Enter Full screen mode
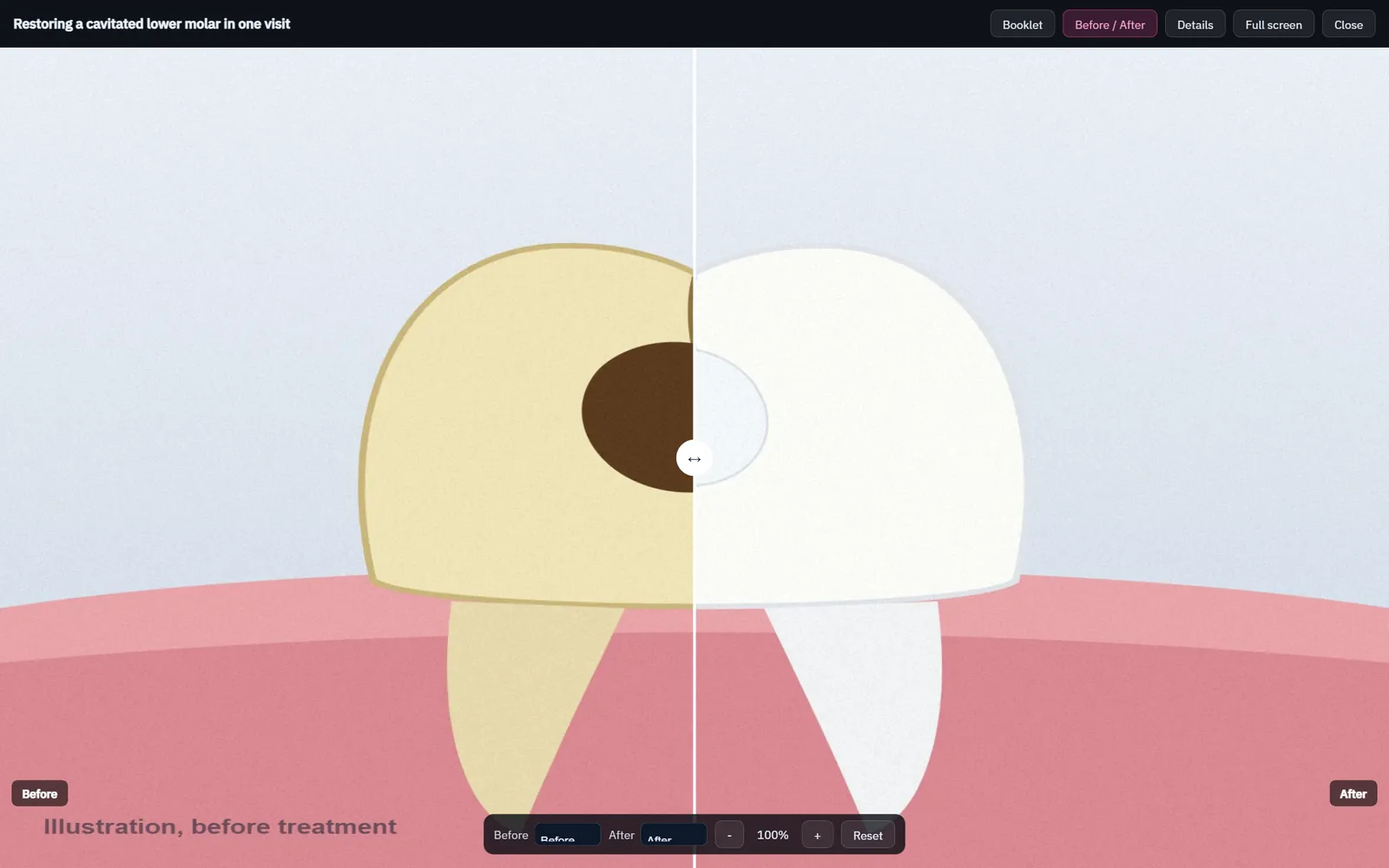Image resolution: width=1389 pixels, height=868 pixels. pos(1274,24)
